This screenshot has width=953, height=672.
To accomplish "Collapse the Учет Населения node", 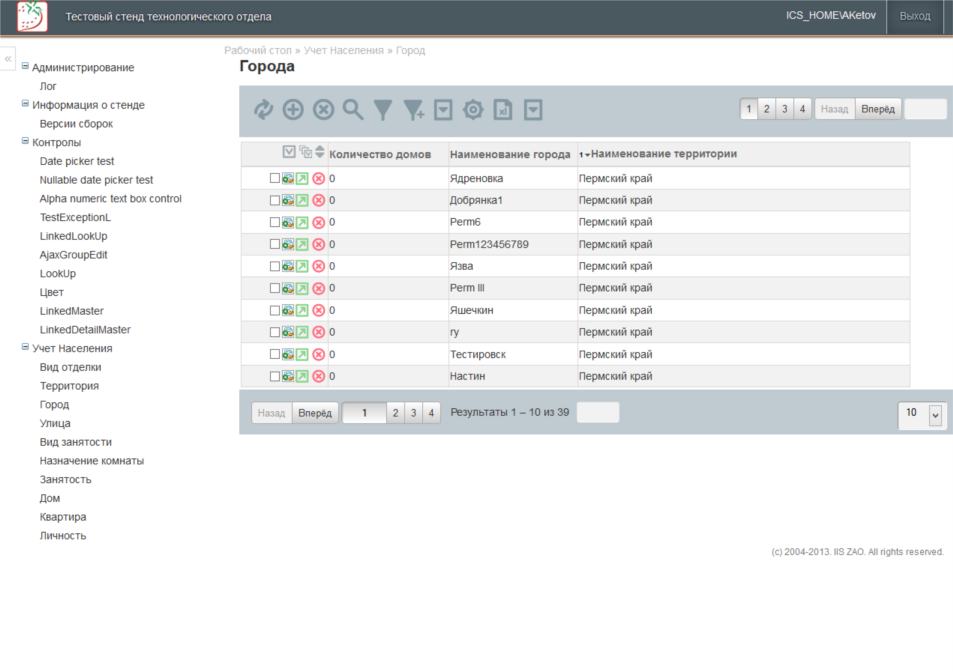I will coord(25,347).
